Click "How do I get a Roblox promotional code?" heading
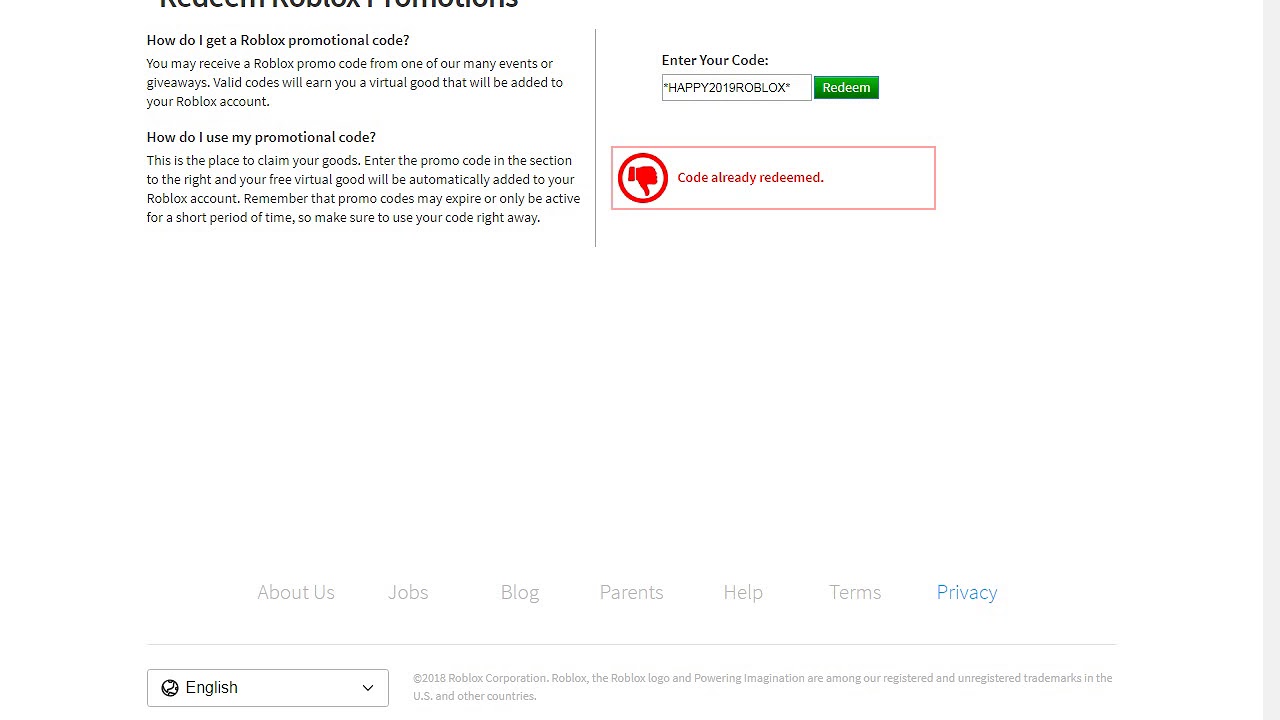The height and width of the screenshot is (720, 1280). click(x=278, y=40)
